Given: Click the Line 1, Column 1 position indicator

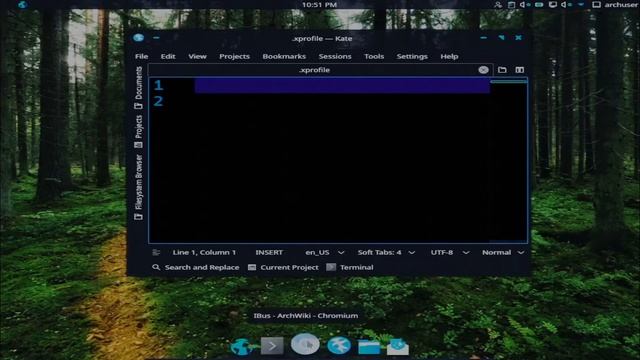Looking at the screenshot, I should (x=204, y=252).
